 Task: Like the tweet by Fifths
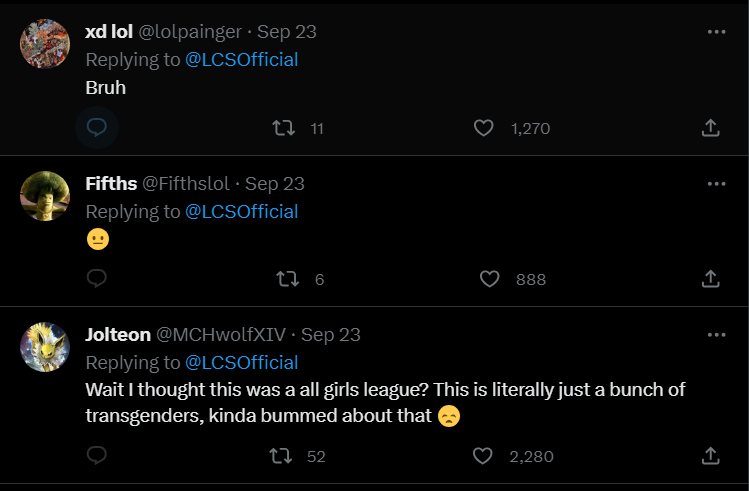pyautogui.click(x=489, y=279)
